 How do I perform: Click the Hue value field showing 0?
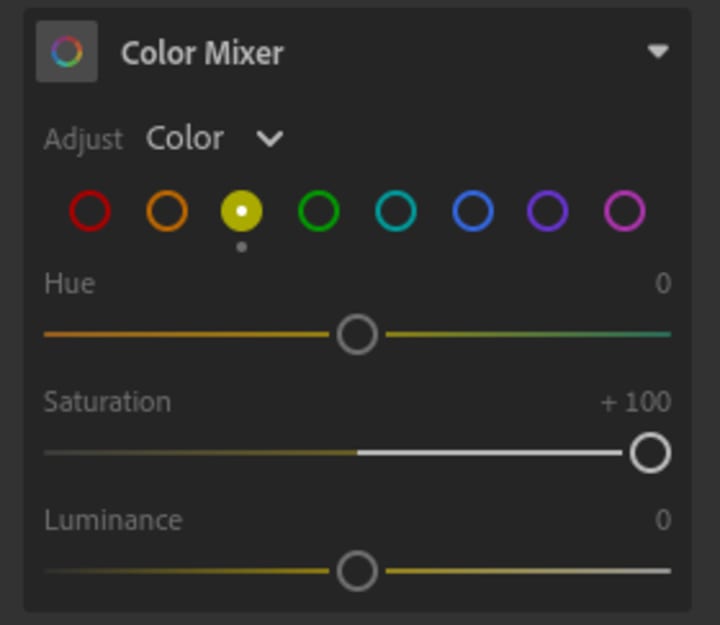click(x=662, y=284)
